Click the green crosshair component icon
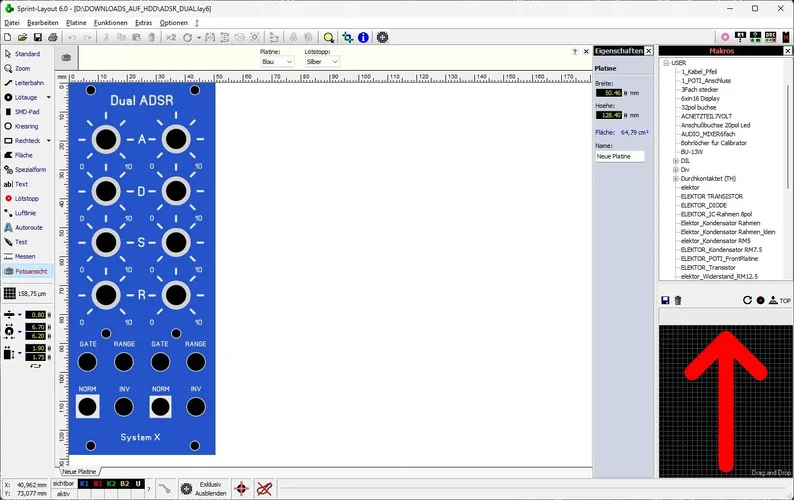The height and width of the screenshot is (500, 794). 347,37
